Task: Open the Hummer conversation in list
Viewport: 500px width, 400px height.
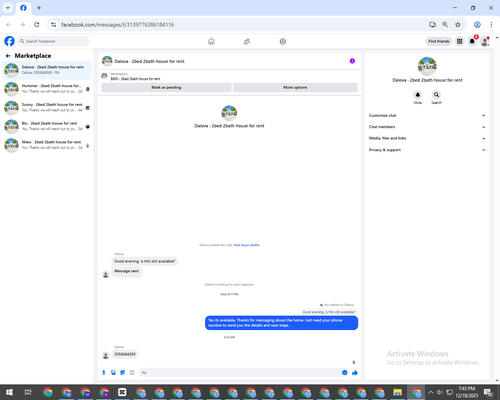Action: (47, 89)
